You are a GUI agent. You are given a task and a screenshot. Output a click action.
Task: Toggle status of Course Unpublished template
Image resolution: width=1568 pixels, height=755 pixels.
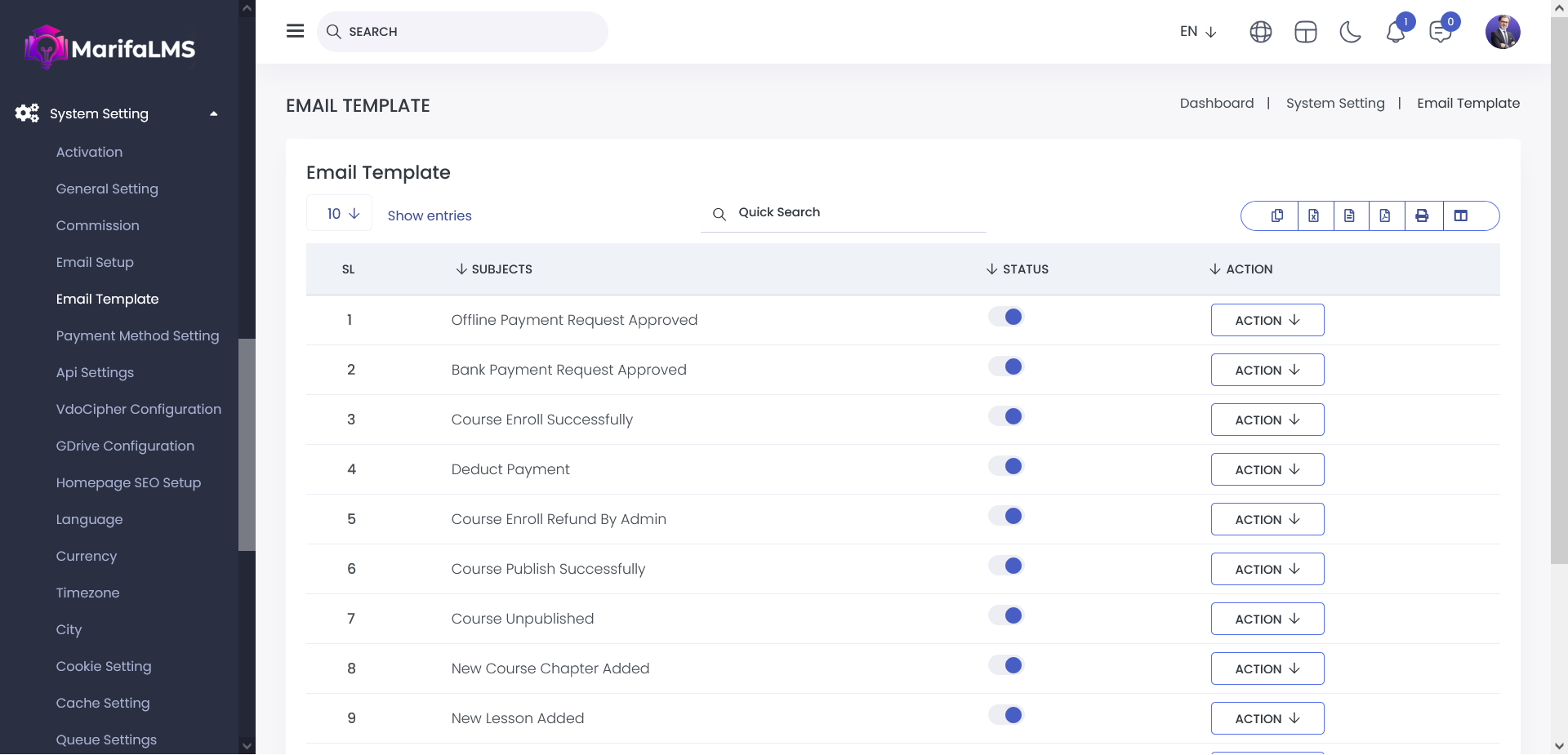pos(1006,616)
